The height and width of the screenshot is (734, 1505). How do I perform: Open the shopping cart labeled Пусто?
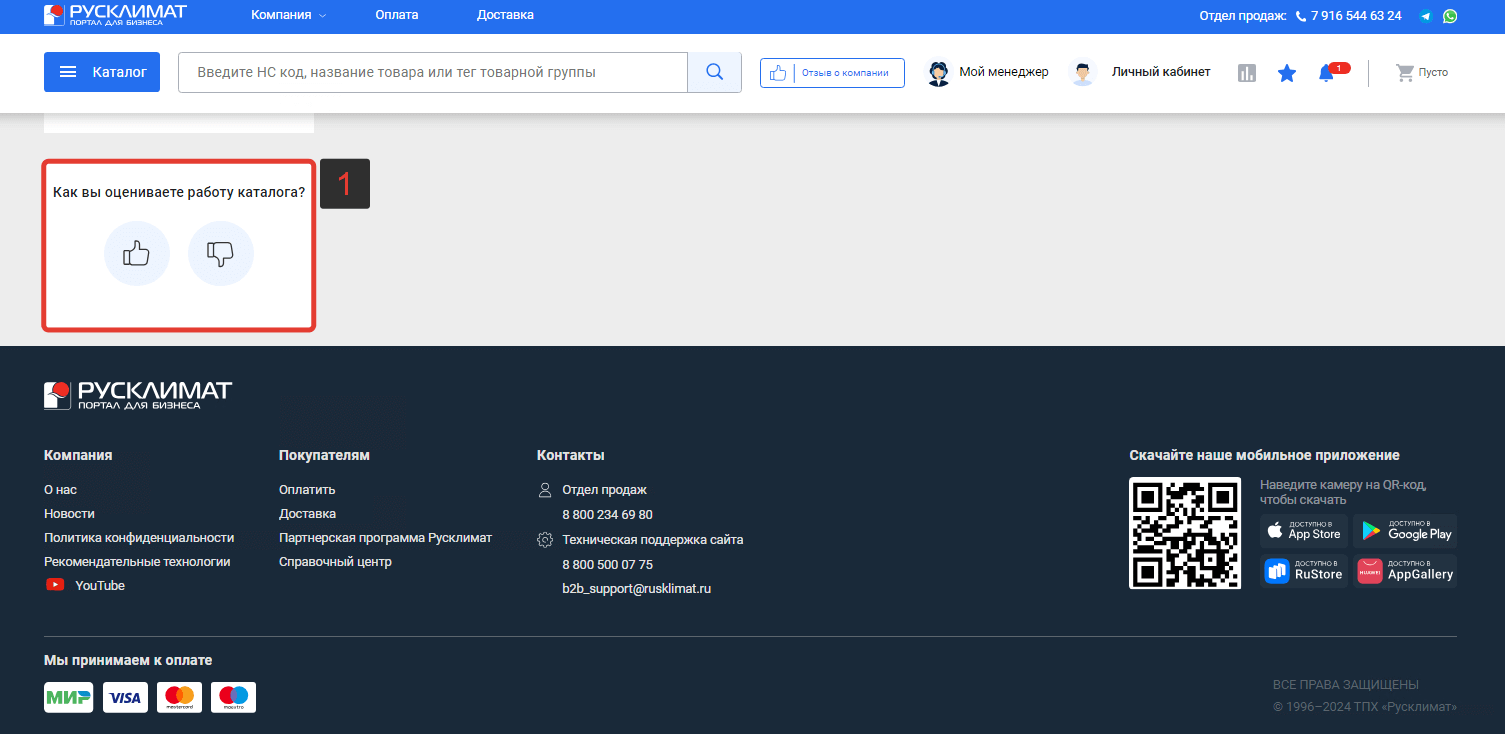point(1421,72)
